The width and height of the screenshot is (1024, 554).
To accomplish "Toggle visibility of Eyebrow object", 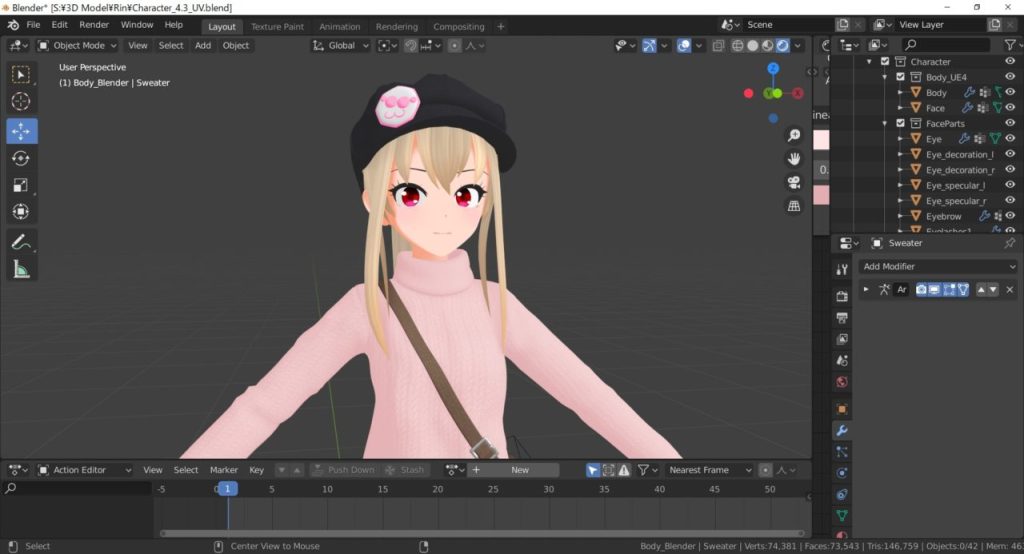I will point(1009,216).
